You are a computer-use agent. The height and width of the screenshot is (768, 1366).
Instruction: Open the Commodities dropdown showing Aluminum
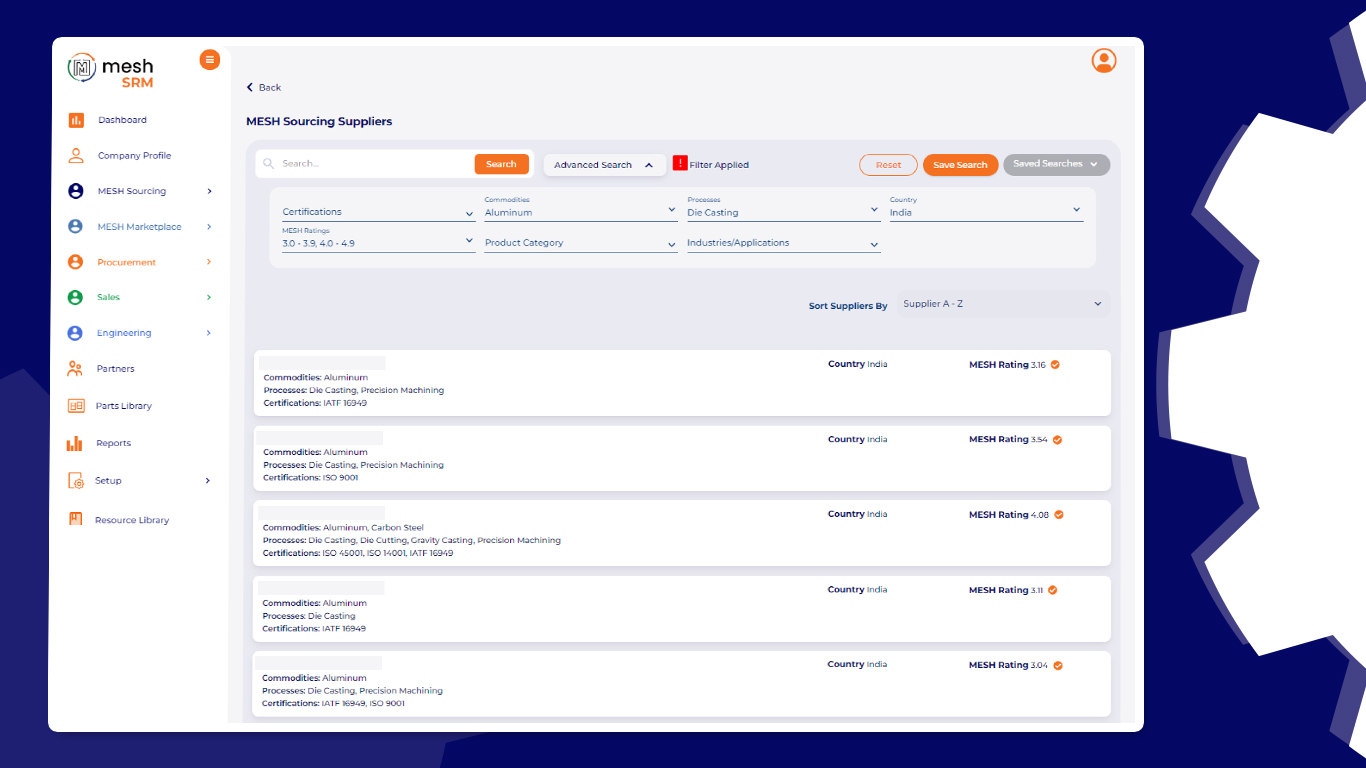[581, 208]
